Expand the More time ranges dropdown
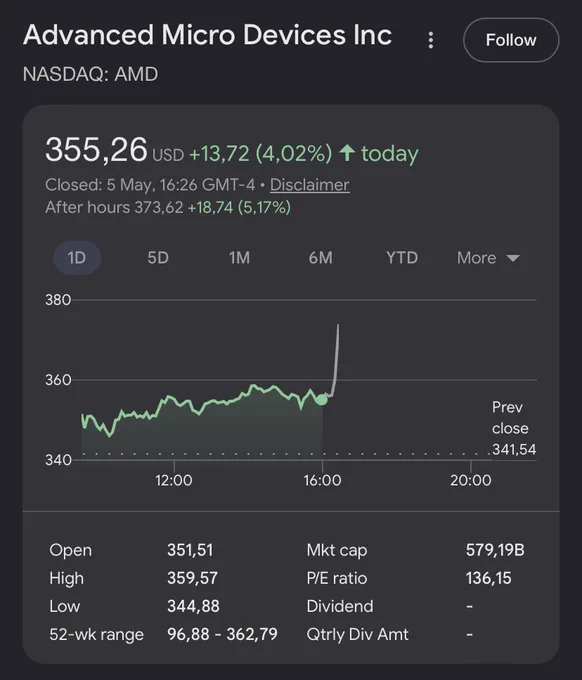Image resolution: width=582 pixels, height=680 pixels. pyautogui.click(x=488, y=258)
